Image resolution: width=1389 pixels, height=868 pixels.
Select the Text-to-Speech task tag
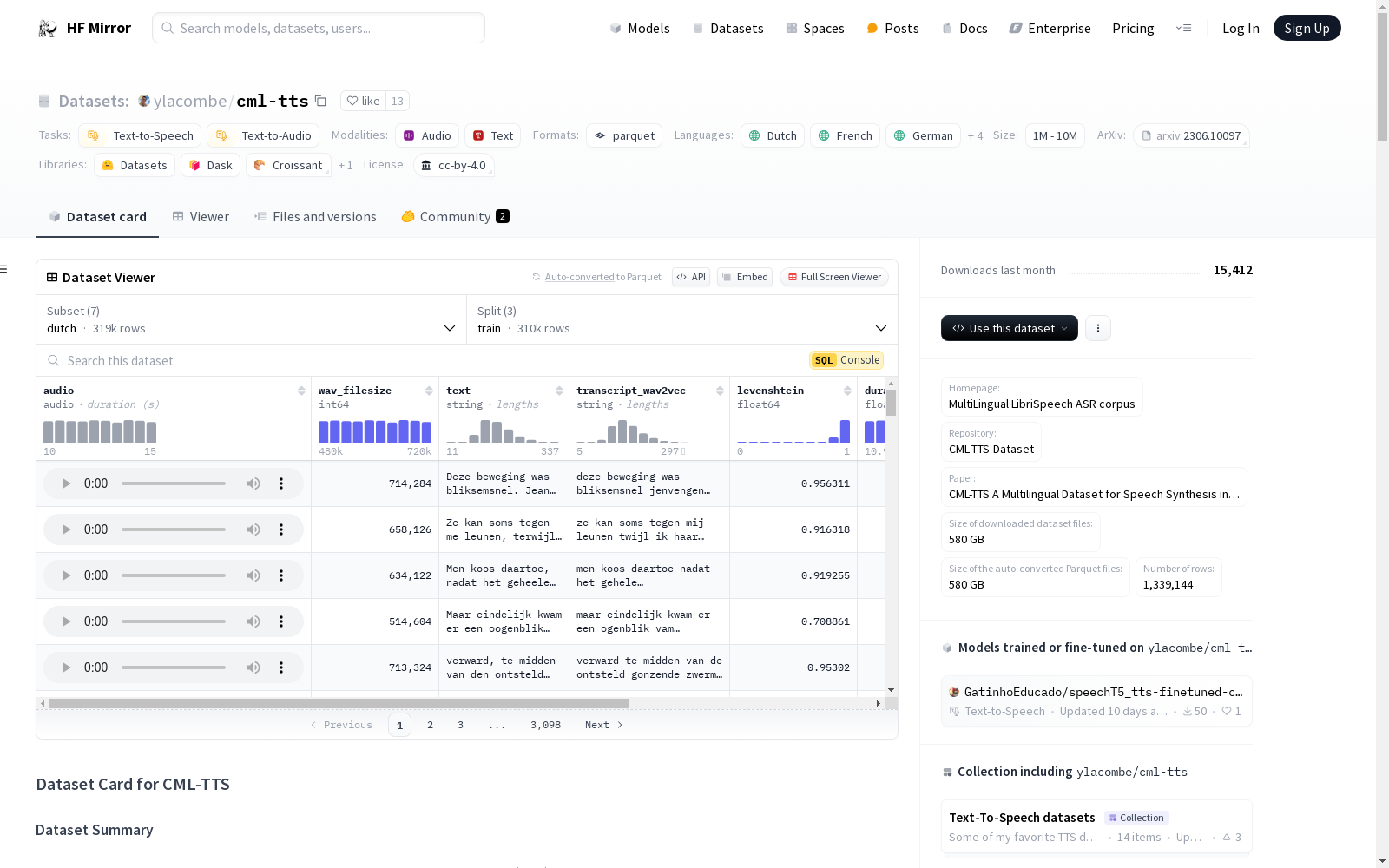140,136
